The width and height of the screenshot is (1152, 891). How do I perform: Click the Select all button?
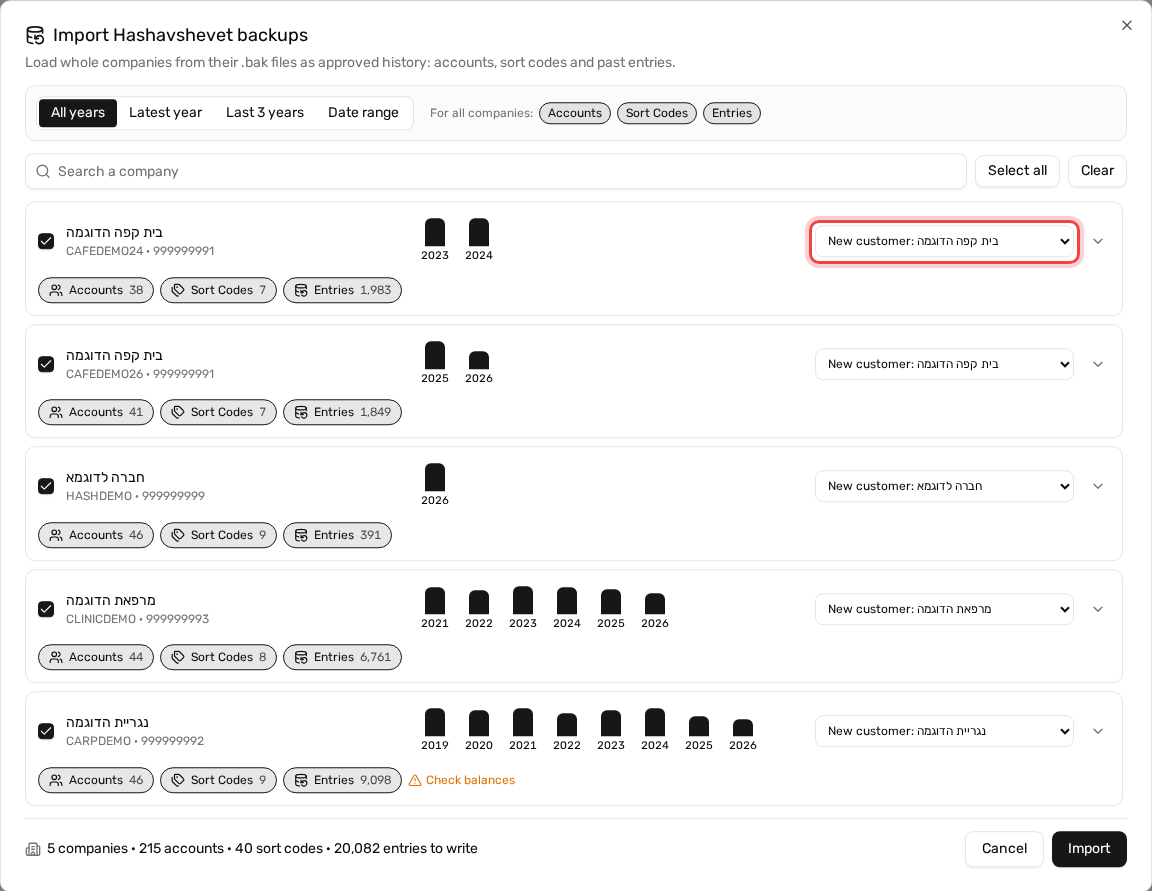1017,171
